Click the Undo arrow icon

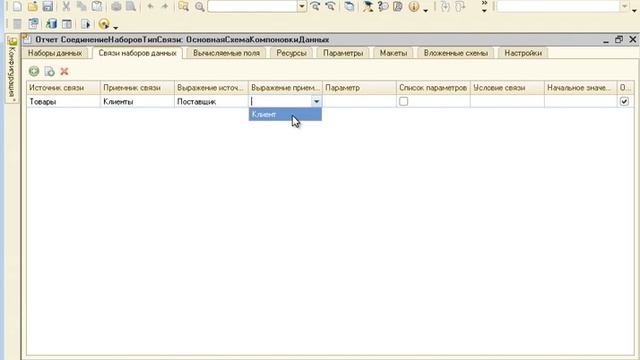(150, 6)
